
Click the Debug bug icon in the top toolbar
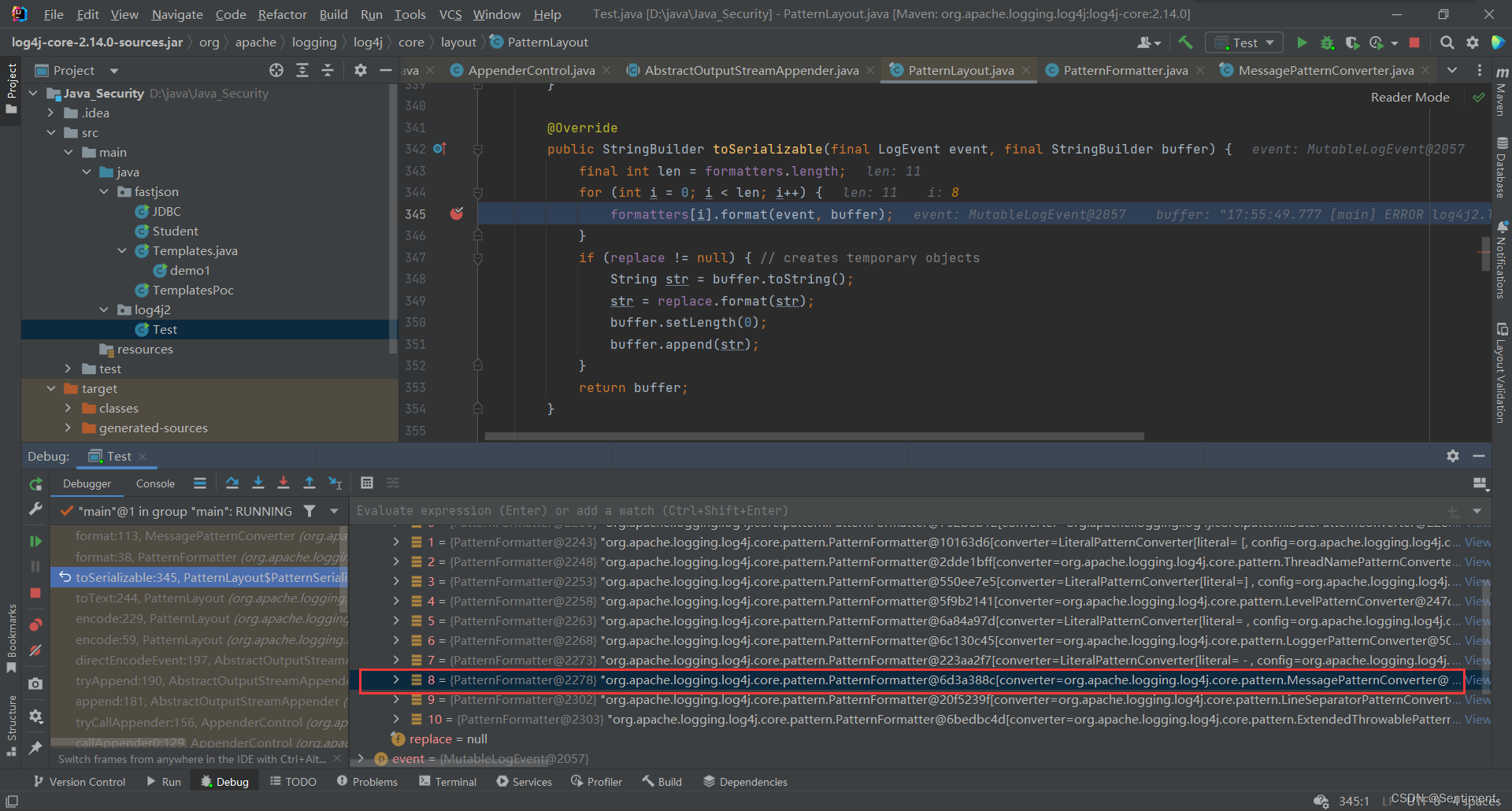tap(1327, 43)
